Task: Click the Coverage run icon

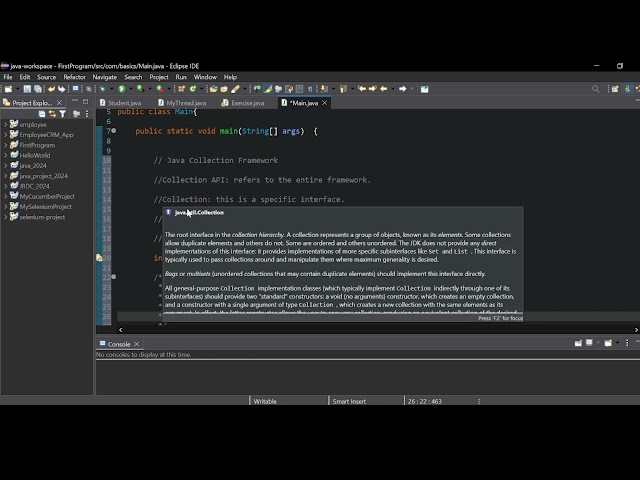Action: click(140, 89)
